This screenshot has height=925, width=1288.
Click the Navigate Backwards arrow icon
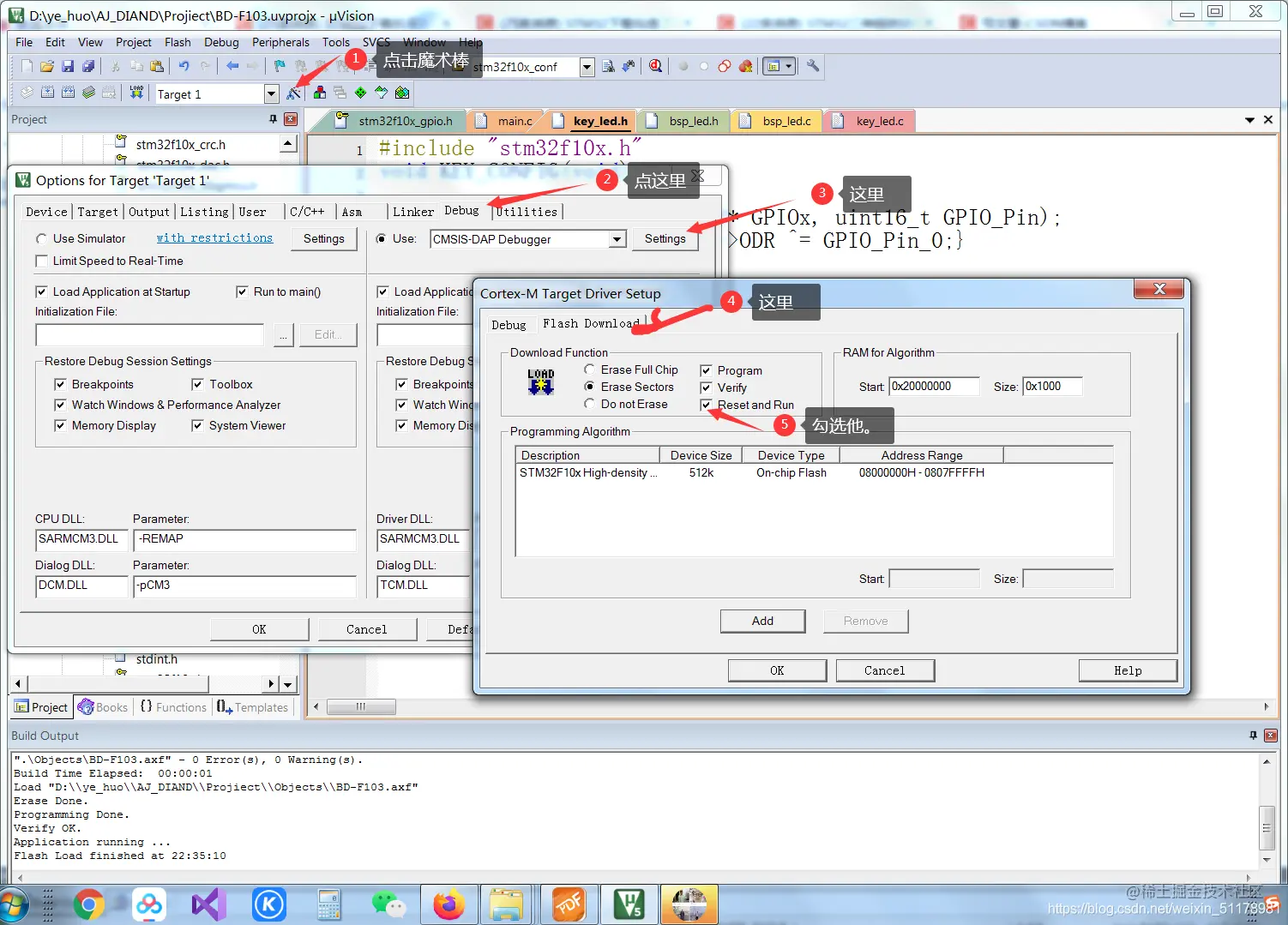(x=232, y=66)
